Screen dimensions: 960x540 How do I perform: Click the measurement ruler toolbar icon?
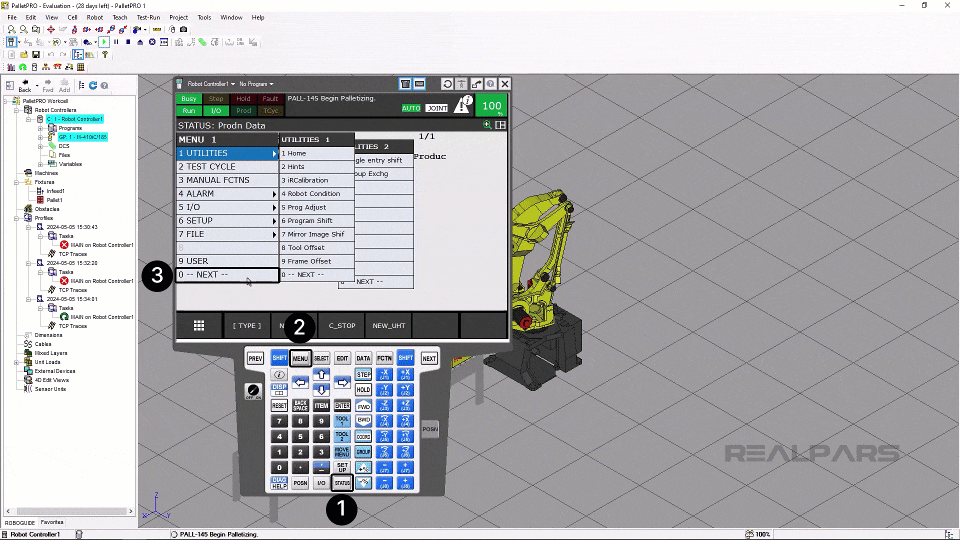tap(157, 29)
